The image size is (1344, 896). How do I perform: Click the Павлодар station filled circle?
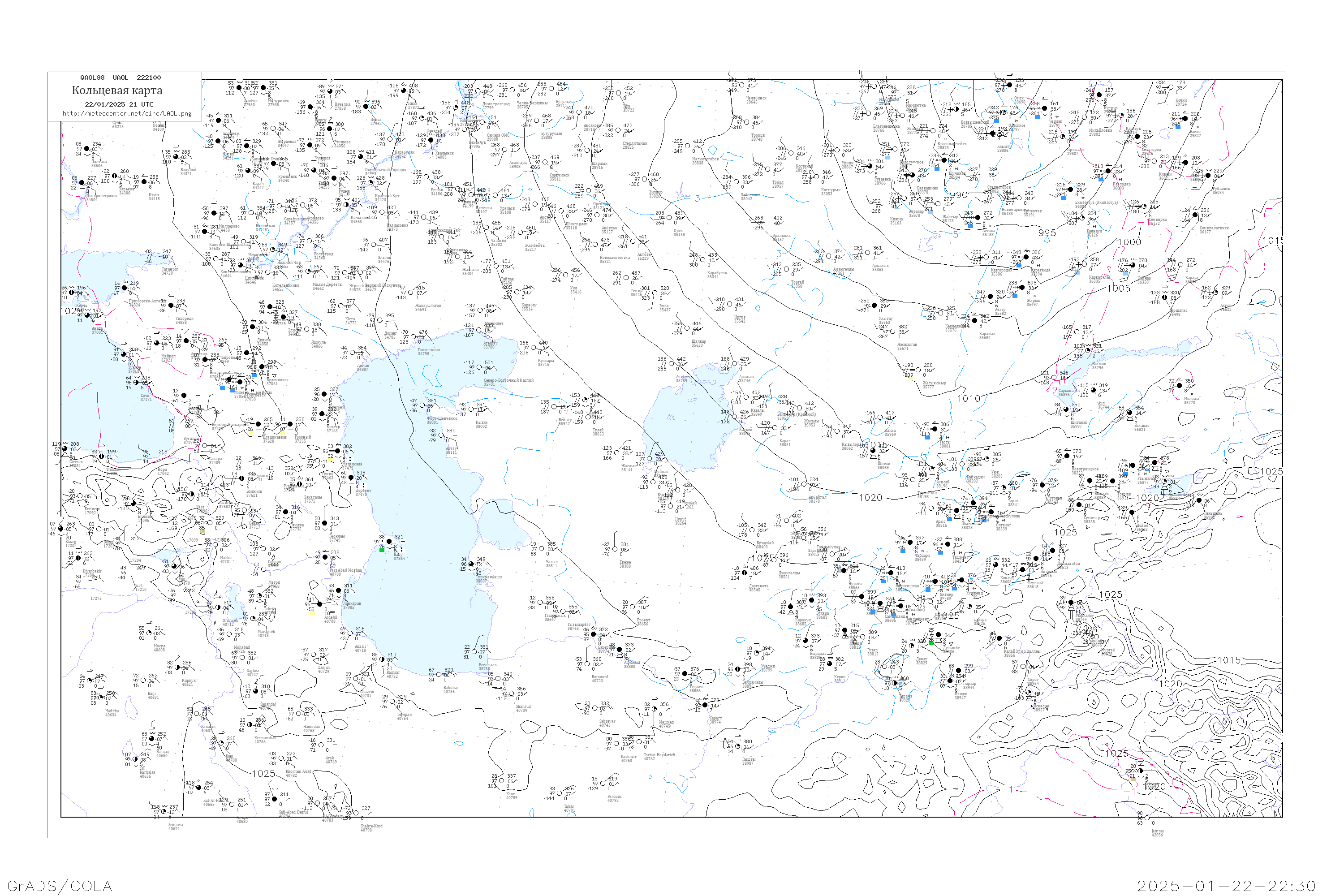1108,171
